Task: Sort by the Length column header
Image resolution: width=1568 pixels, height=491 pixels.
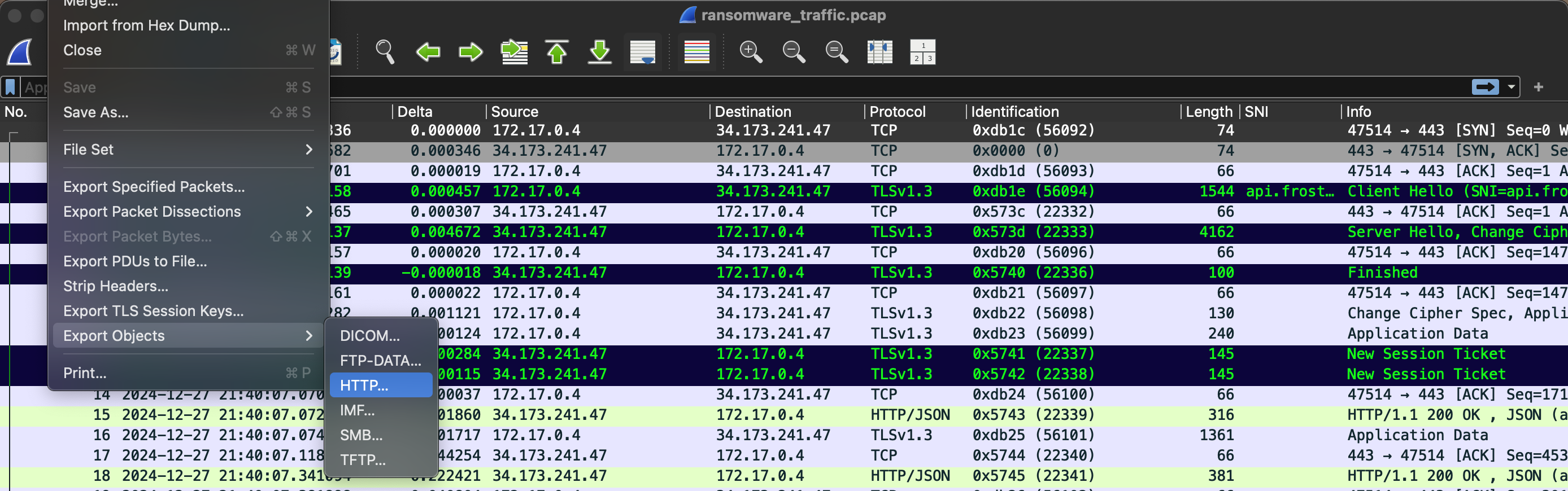Action: [x=1209, y=111]
